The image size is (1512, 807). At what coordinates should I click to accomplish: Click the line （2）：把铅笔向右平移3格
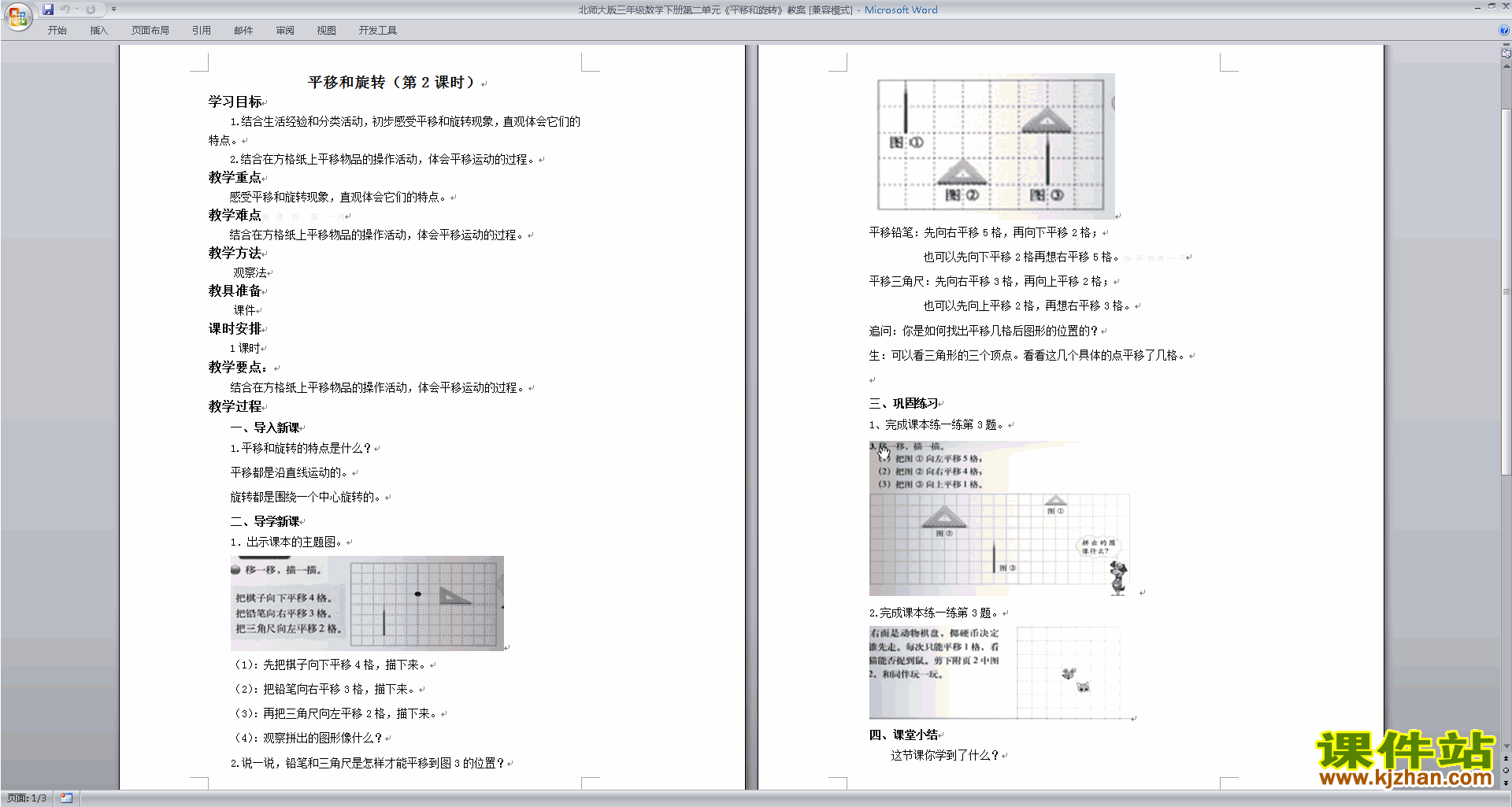tap(324, 690)
